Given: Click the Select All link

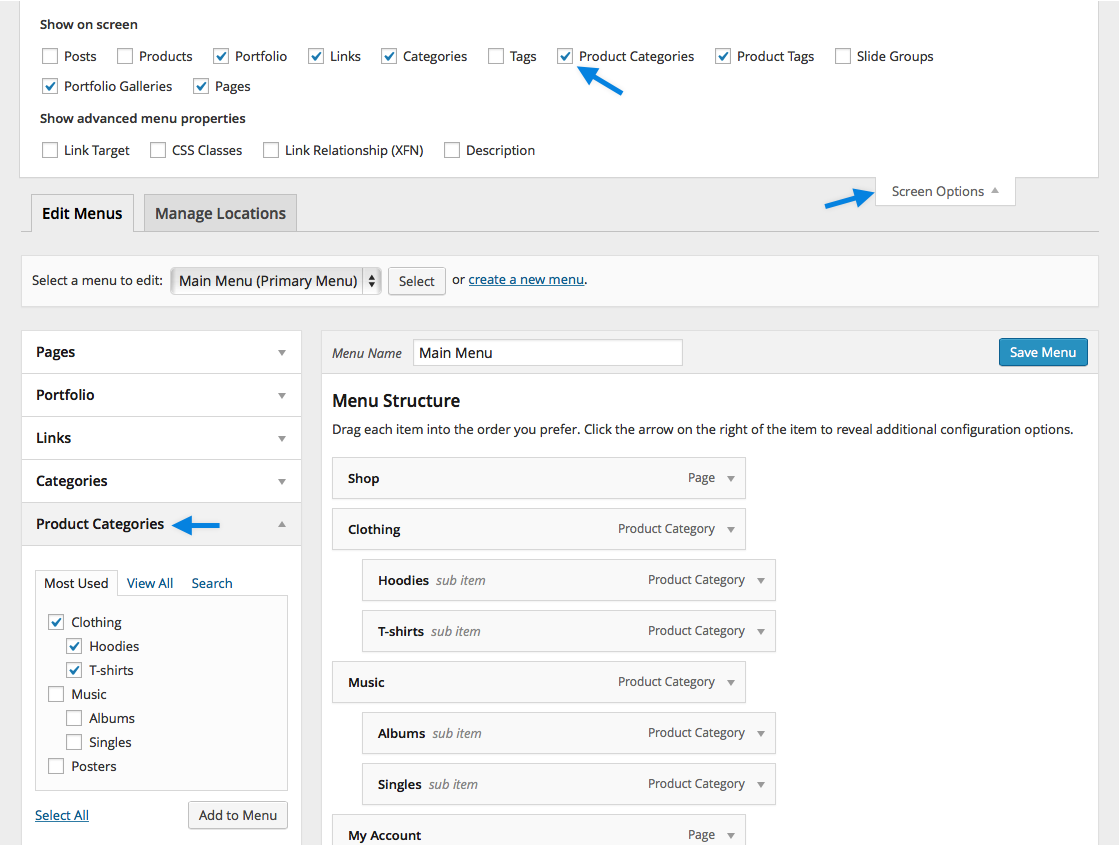Looking at the screenshot, I should [62, 815].
